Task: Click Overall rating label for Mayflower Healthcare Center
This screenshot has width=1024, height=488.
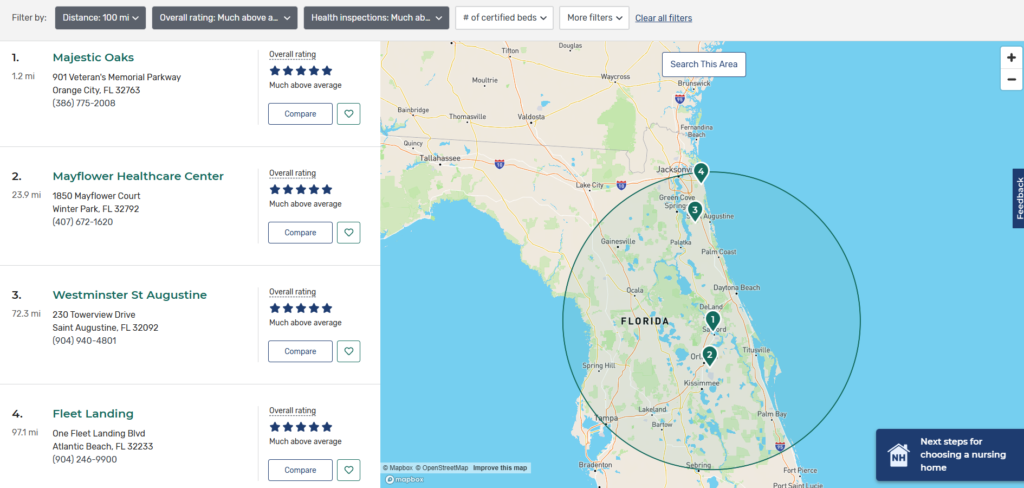Action: (x=292, y=173)
